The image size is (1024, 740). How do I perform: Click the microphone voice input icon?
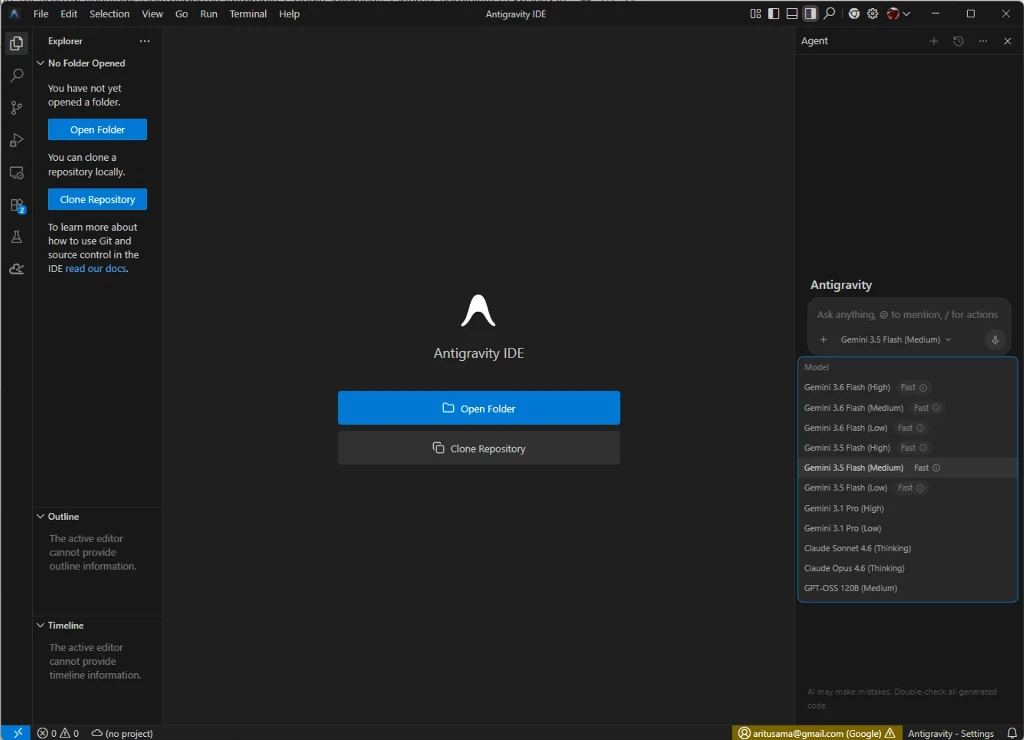tap(995, 340)
